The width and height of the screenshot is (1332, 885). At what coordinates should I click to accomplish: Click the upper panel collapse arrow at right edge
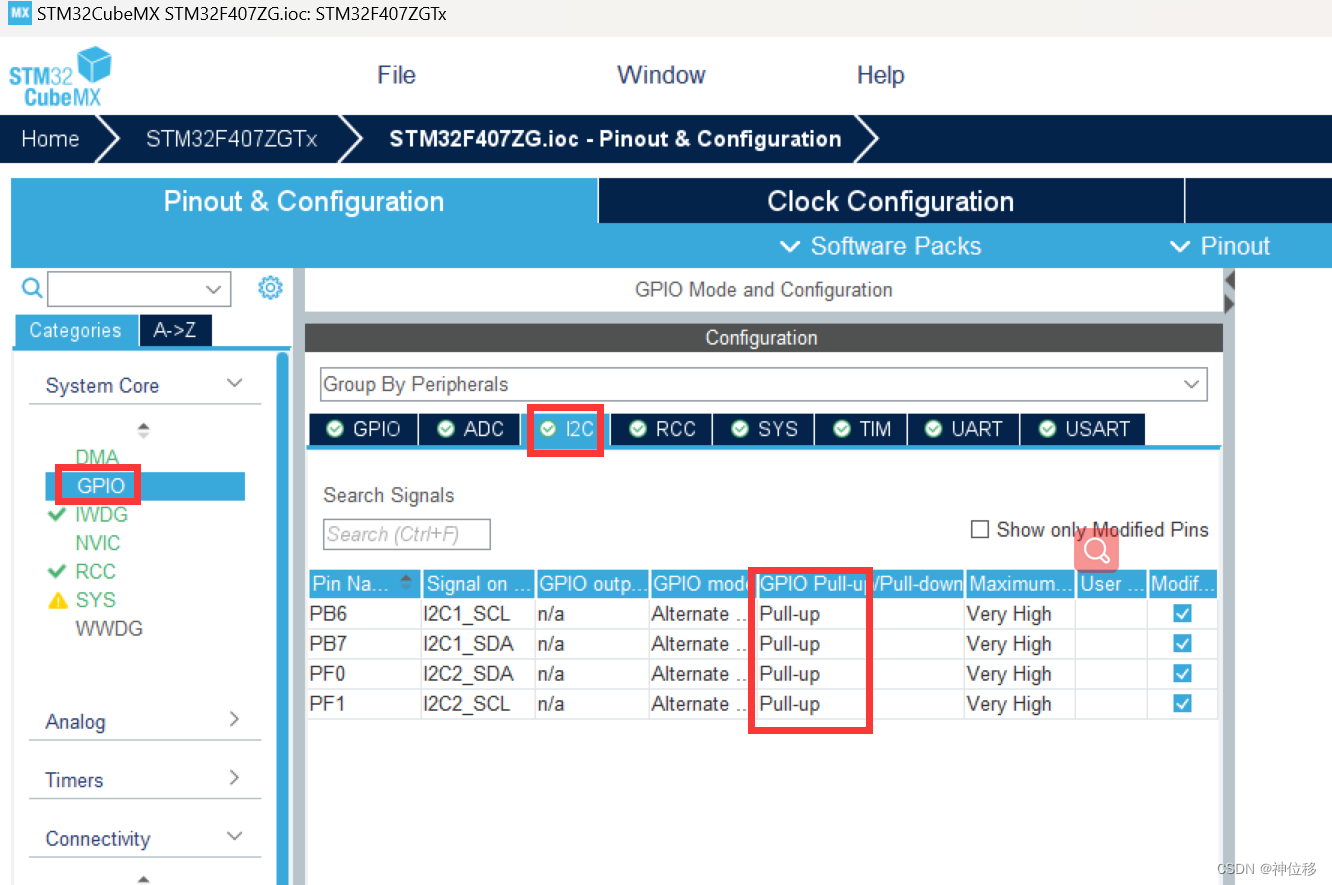click(x=1229, y=281)
